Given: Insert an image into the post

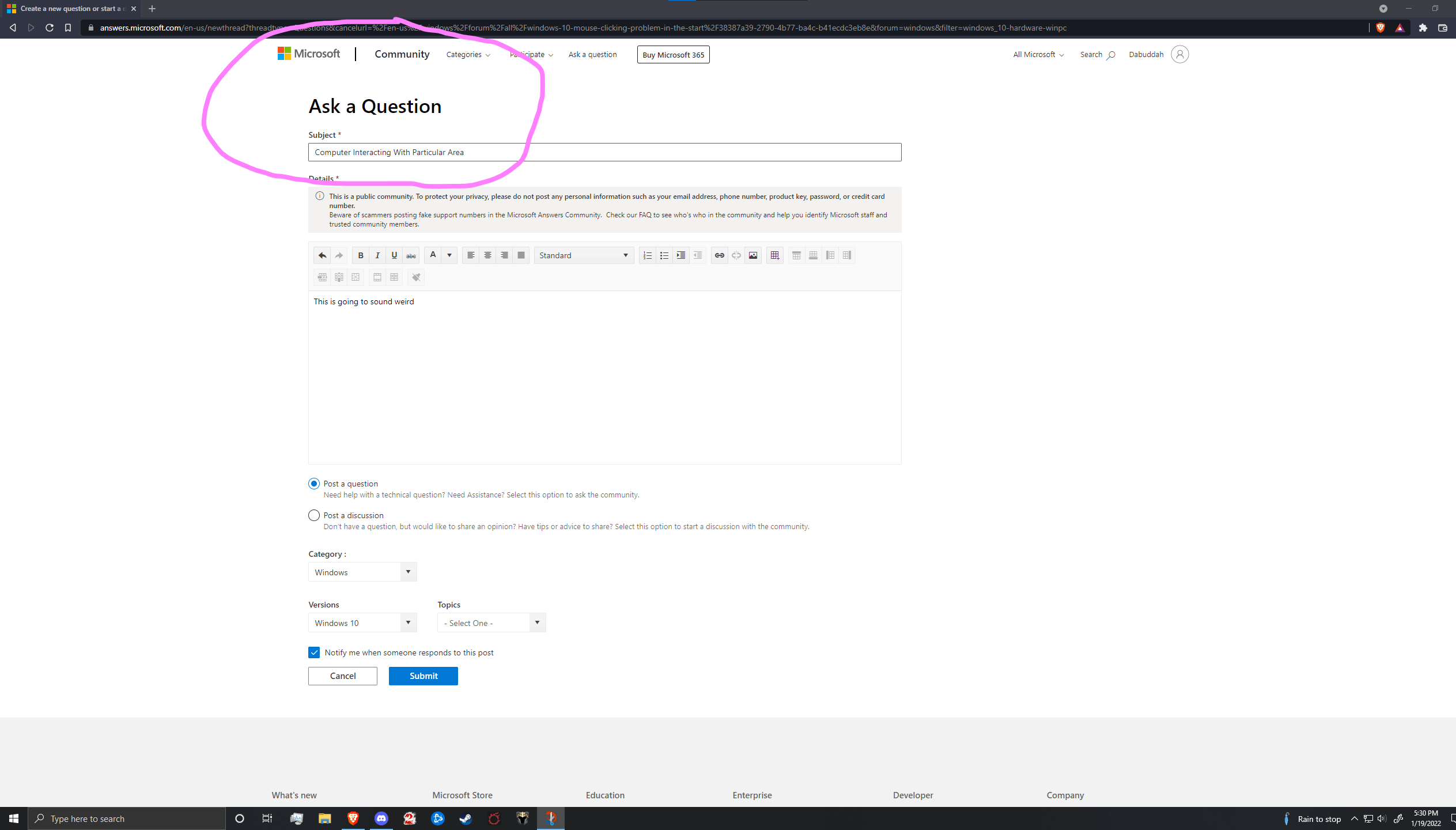Looking at the screenshot, I should coord(753,255).
